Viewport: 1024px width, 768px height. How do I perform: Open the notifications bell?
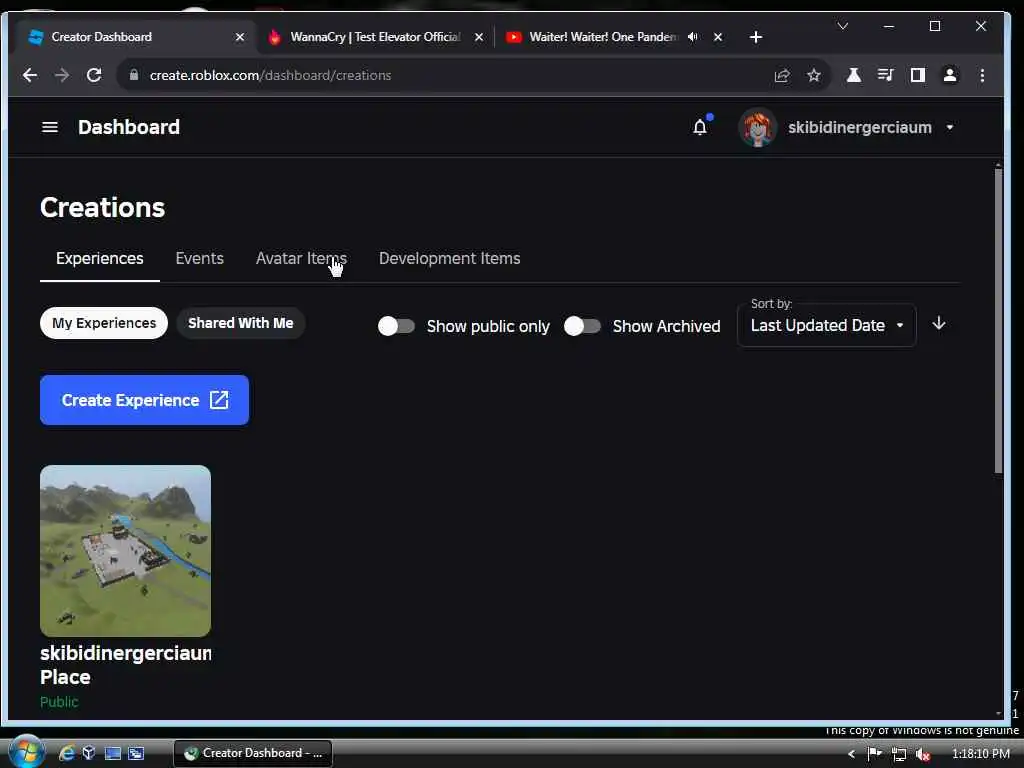[700, 127]
